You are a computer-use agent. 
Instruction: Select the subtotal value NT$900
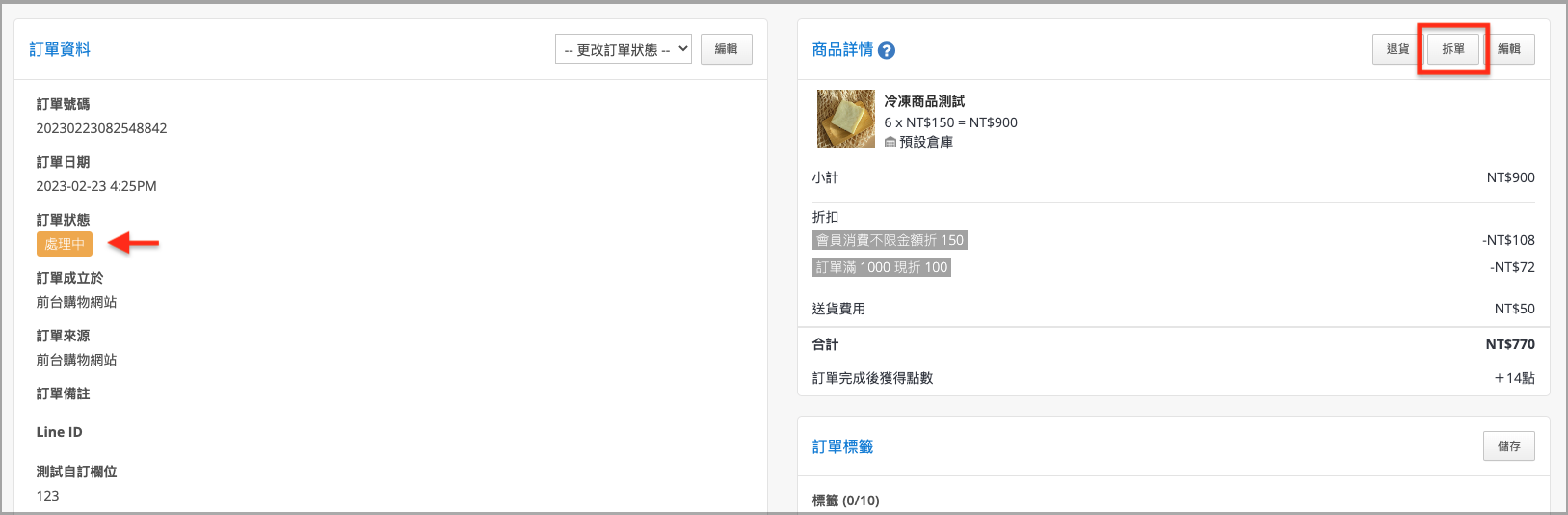(x=1511, y=177)
